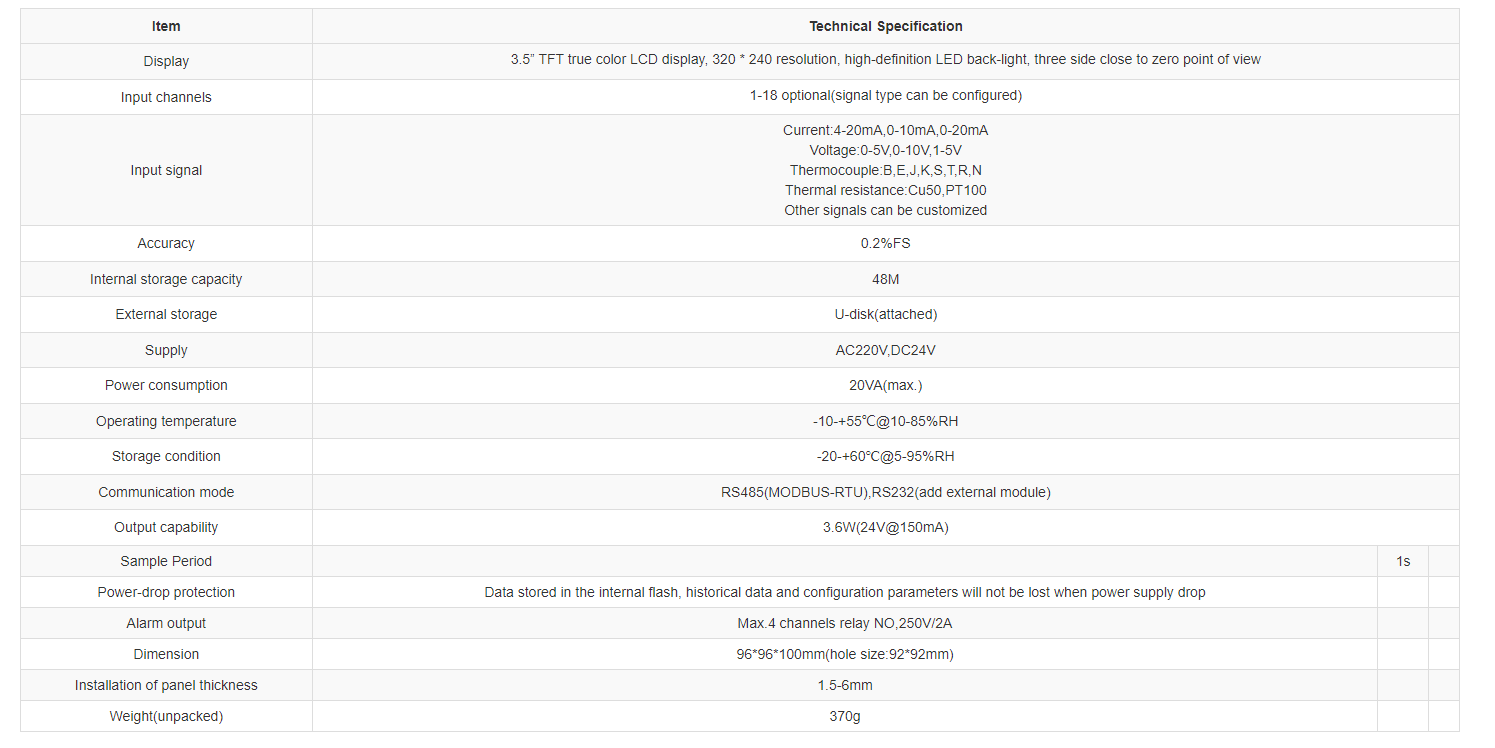Select the "Power consumption" row label
The width and height of the screenshot is (1495, 748).
point(166,385)
